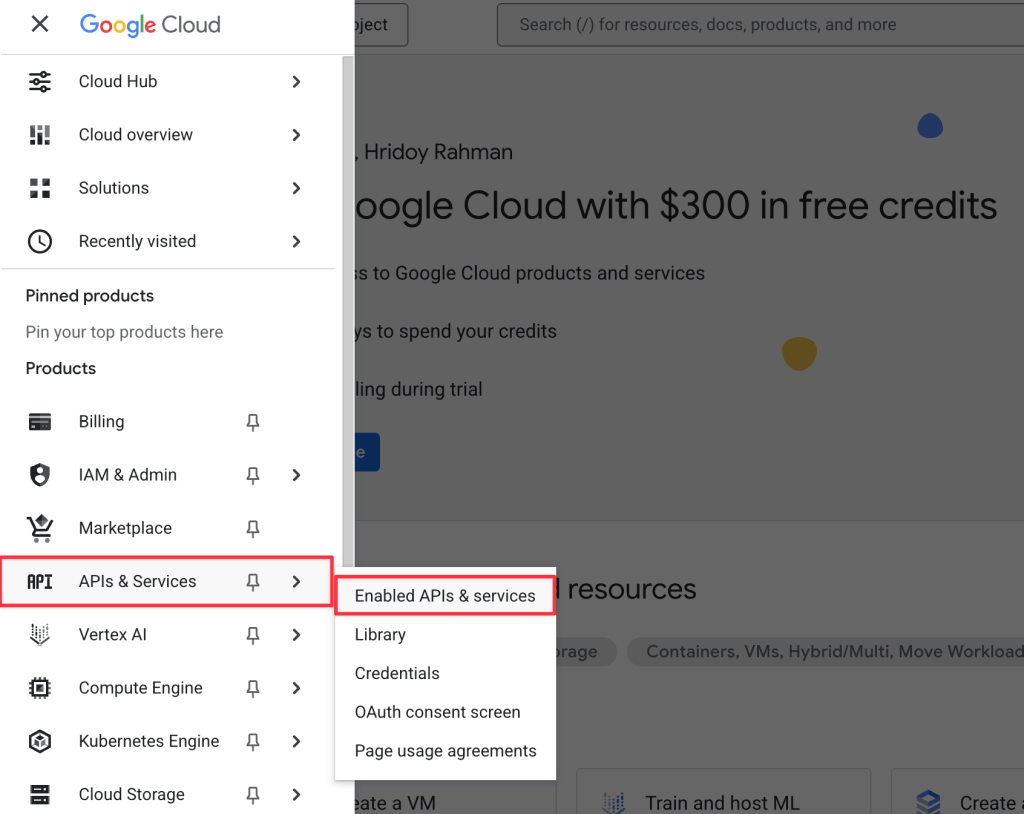Close the navigation menu with X
This screenshot has width=1024, height=814.
(40, 24)
